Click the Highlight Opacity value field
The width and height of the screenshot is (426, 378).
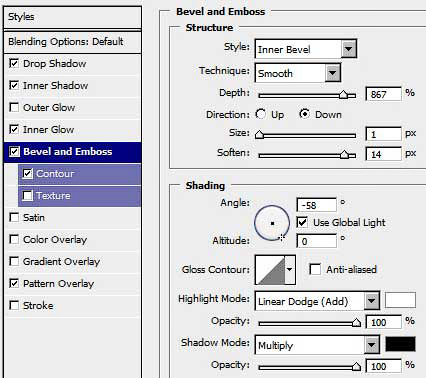[383, 322]
